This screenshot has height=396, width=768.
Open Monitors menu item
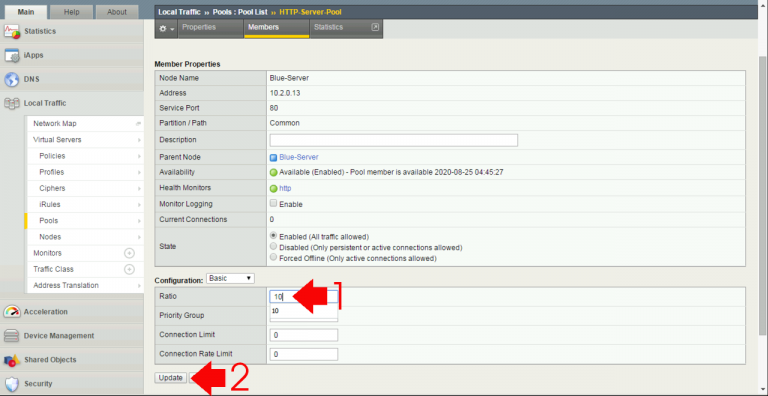coord(48,253)
